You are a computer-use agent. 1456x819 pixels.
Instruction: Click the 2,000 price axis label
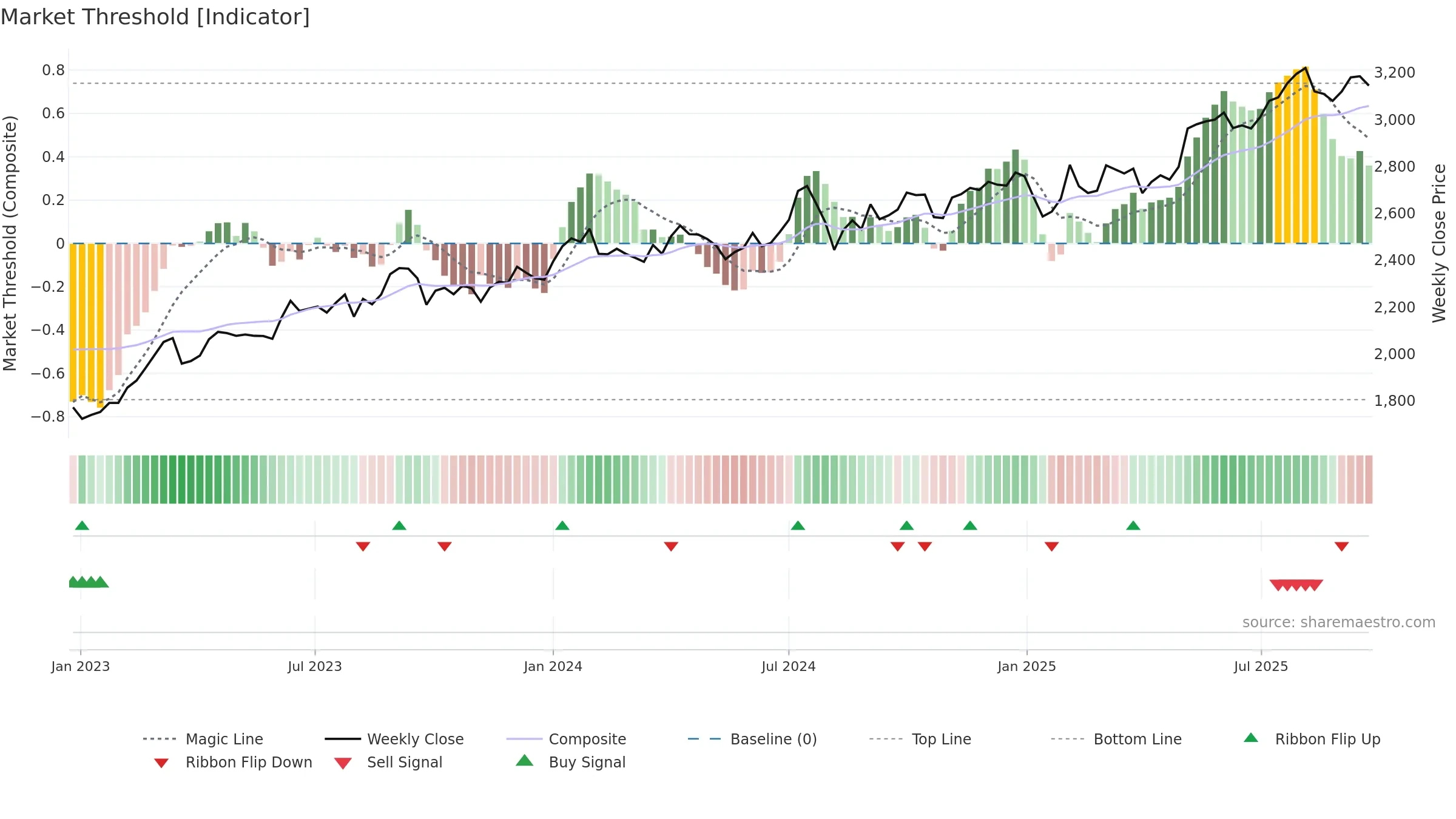[x=1395, y=354]
